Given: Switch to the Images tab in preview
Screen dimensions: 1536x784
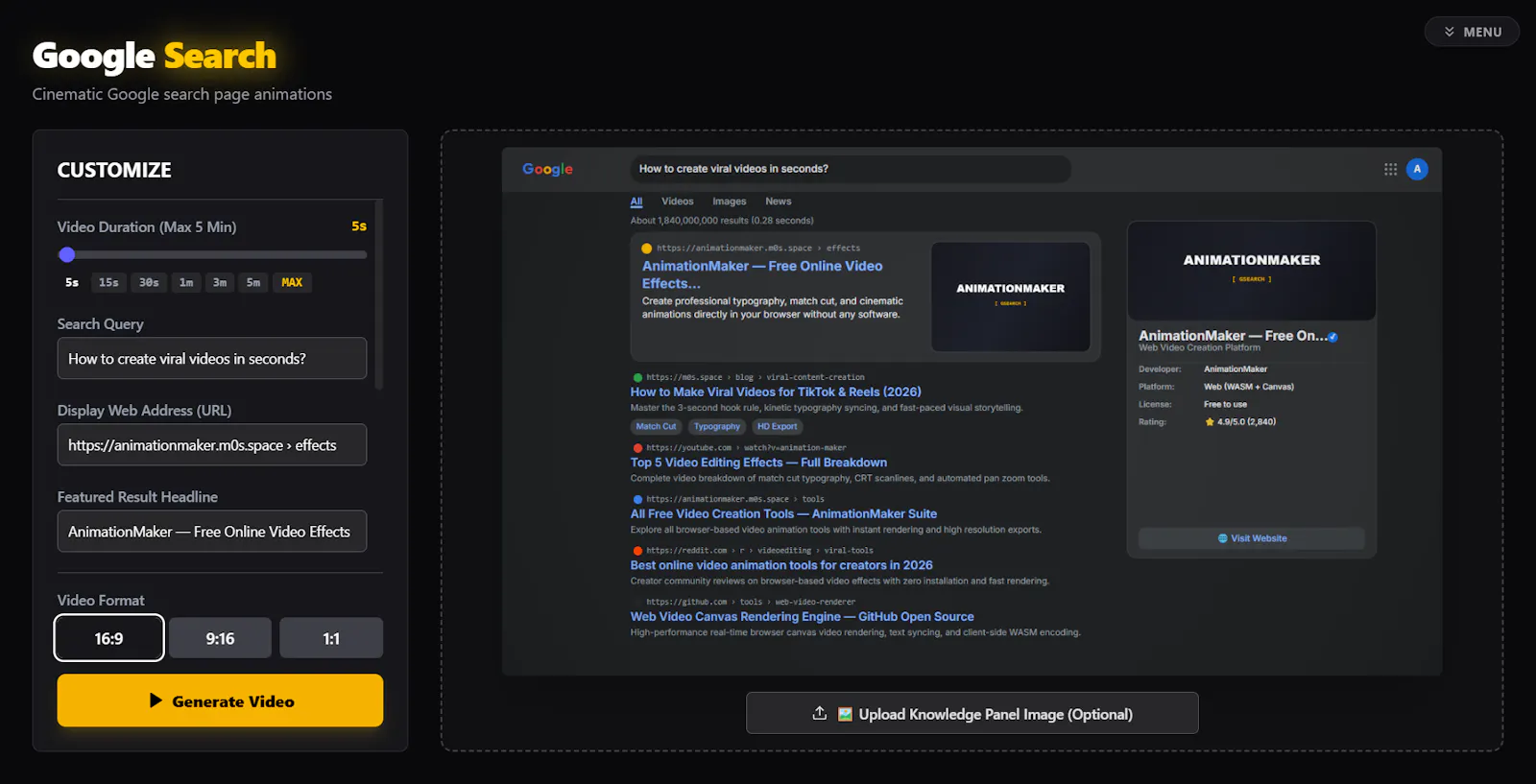Looking at the screenshot, I should pyautogui.click(x=730, y=202).
